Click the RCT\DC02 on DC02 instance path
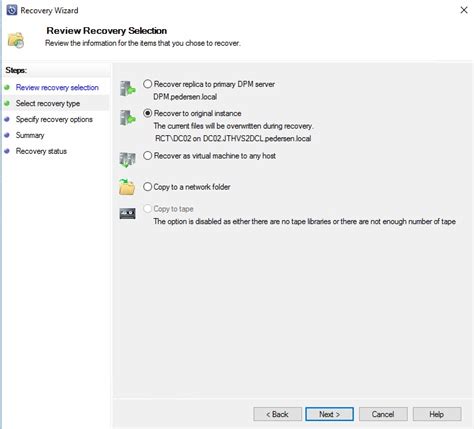Viewport: 474px width, 429px height. point(233,138)
